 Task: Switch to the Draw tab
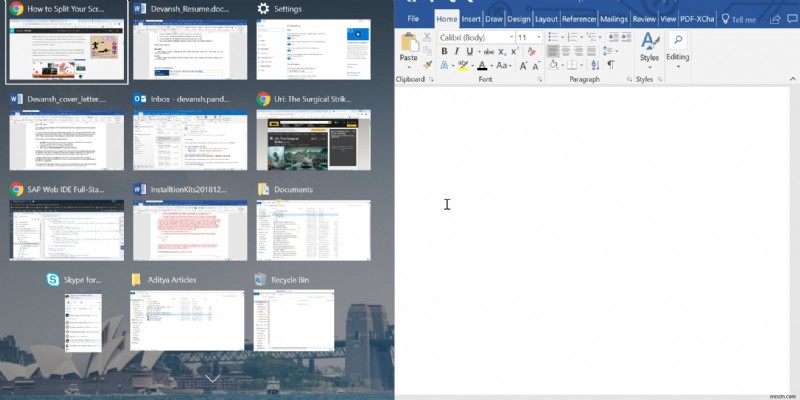[494, 19]
